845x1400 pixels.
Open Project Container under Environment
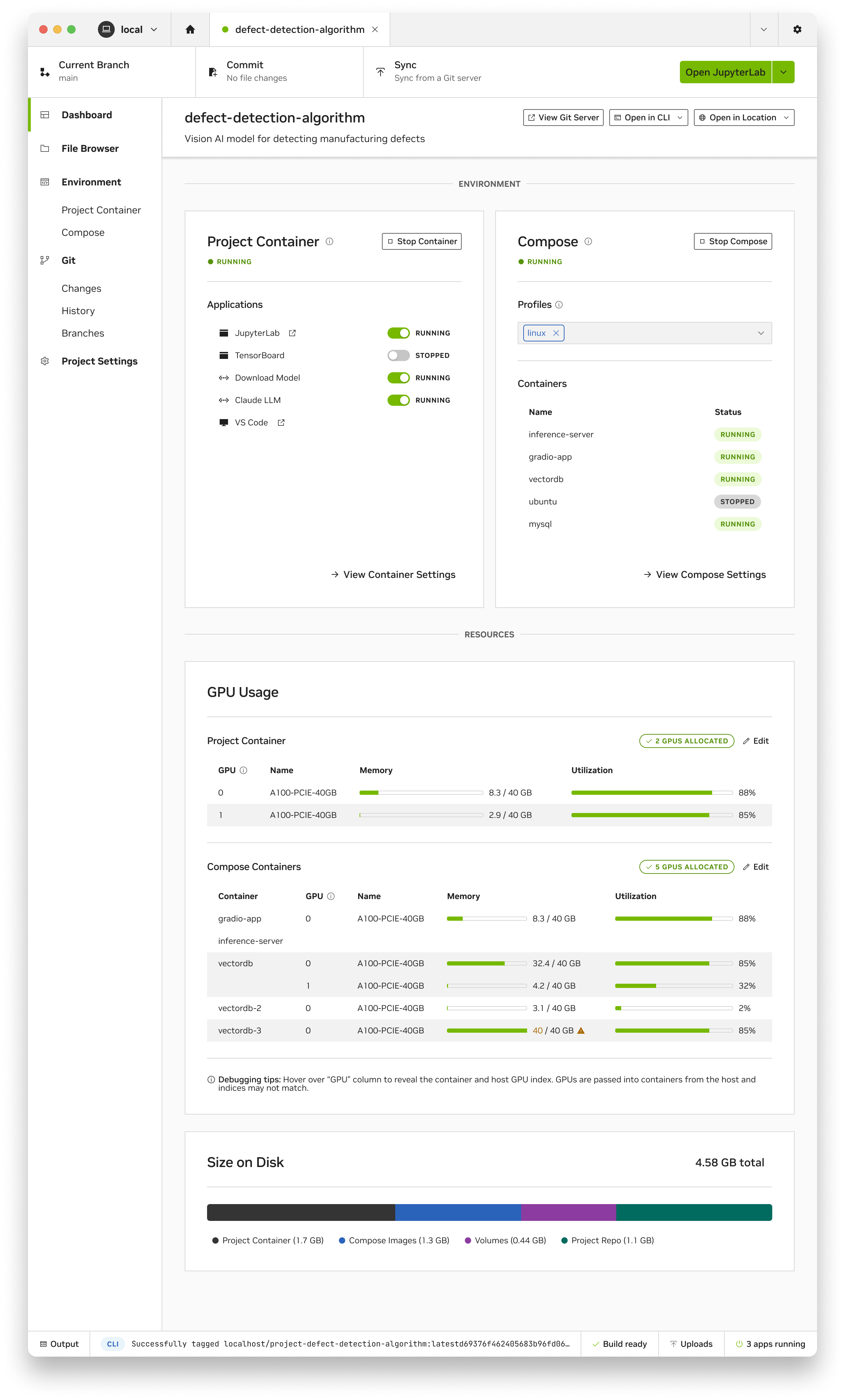101,210
